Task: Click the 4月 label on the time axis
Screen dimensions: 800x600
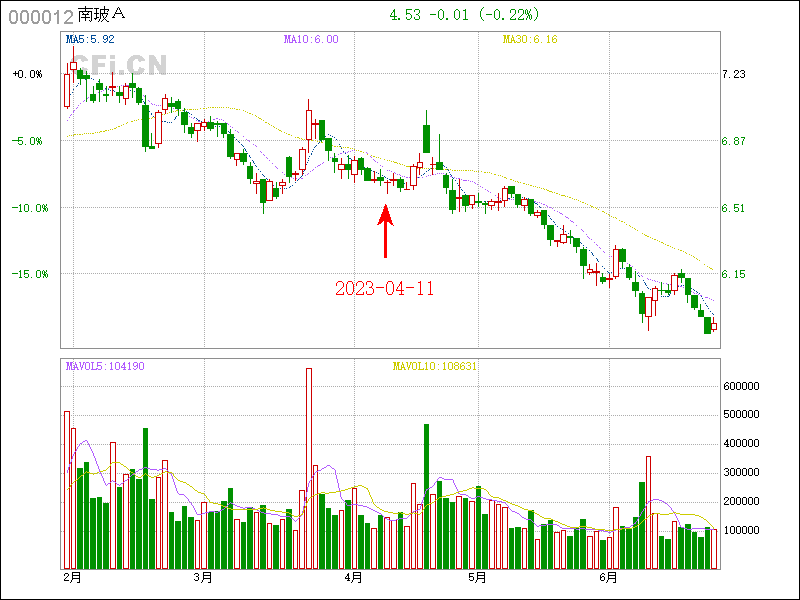Action: pyautogui.click(x=353, y=578)
